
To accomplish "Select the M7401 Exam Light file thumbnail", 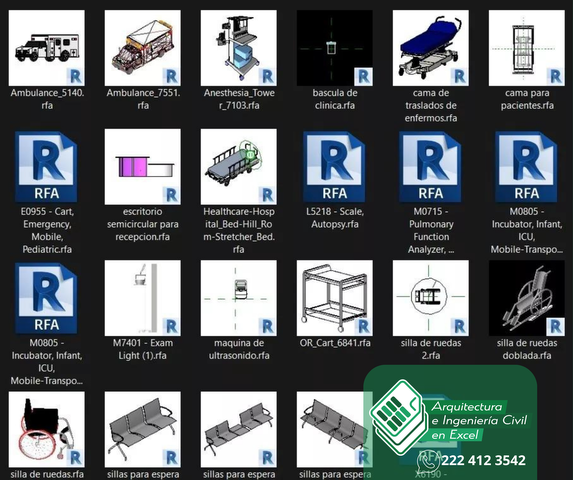I will (x=143, y=298).
